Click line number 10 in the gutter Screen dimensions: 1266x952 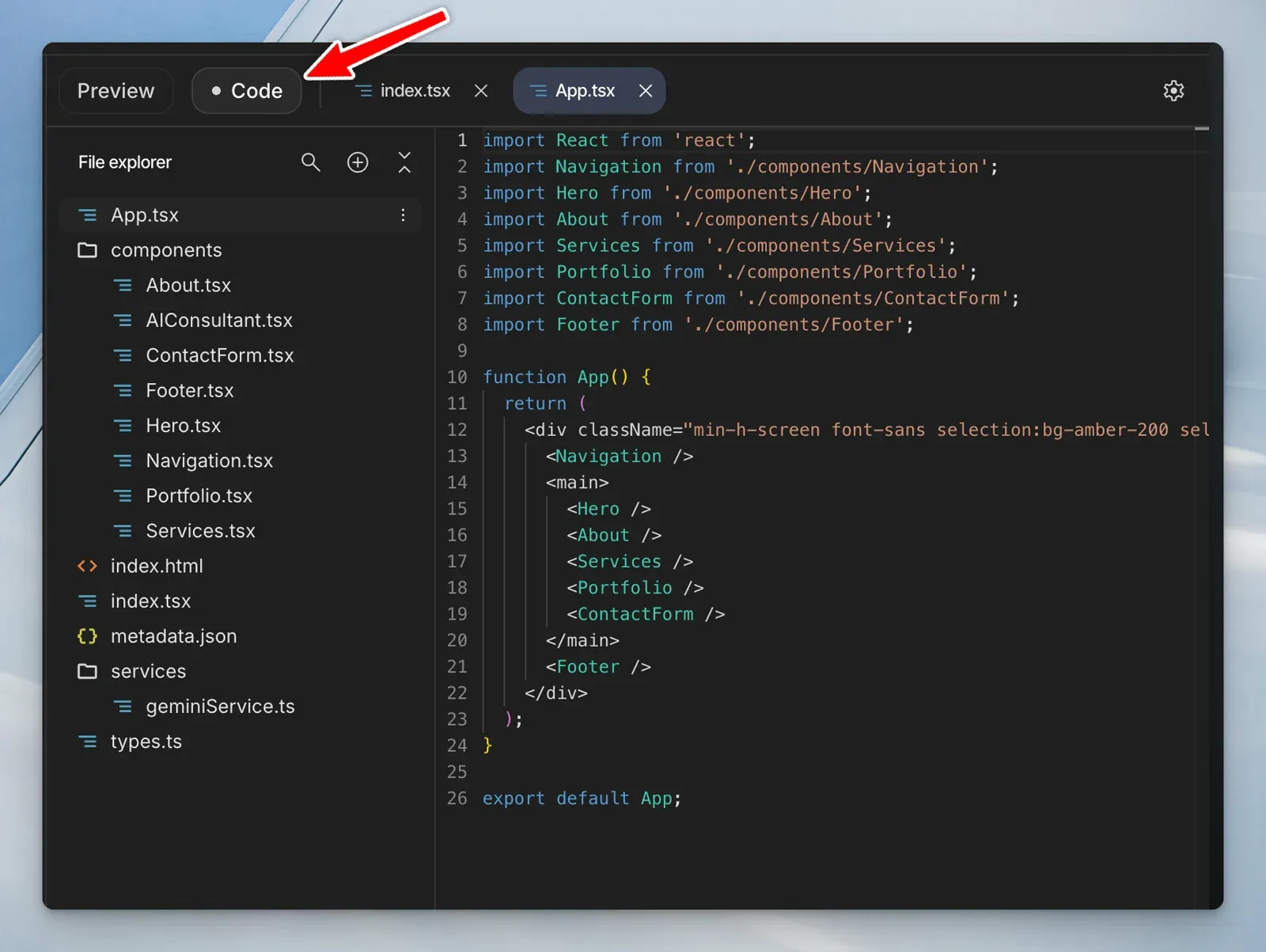click(457, 377)
